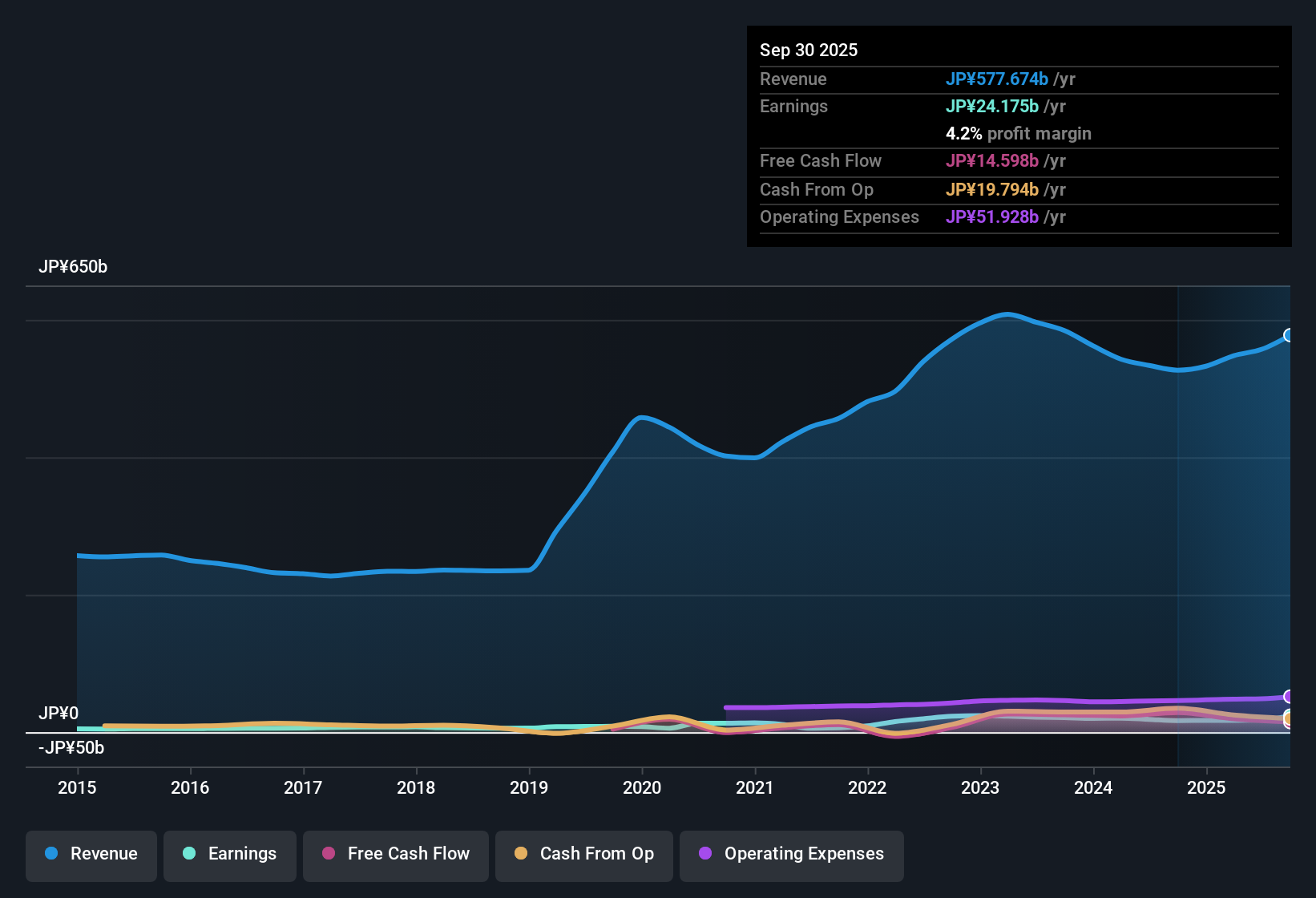Click the purple Operating Expenses legend dot
1316x898 pixels.
click(x=705, y=854)
